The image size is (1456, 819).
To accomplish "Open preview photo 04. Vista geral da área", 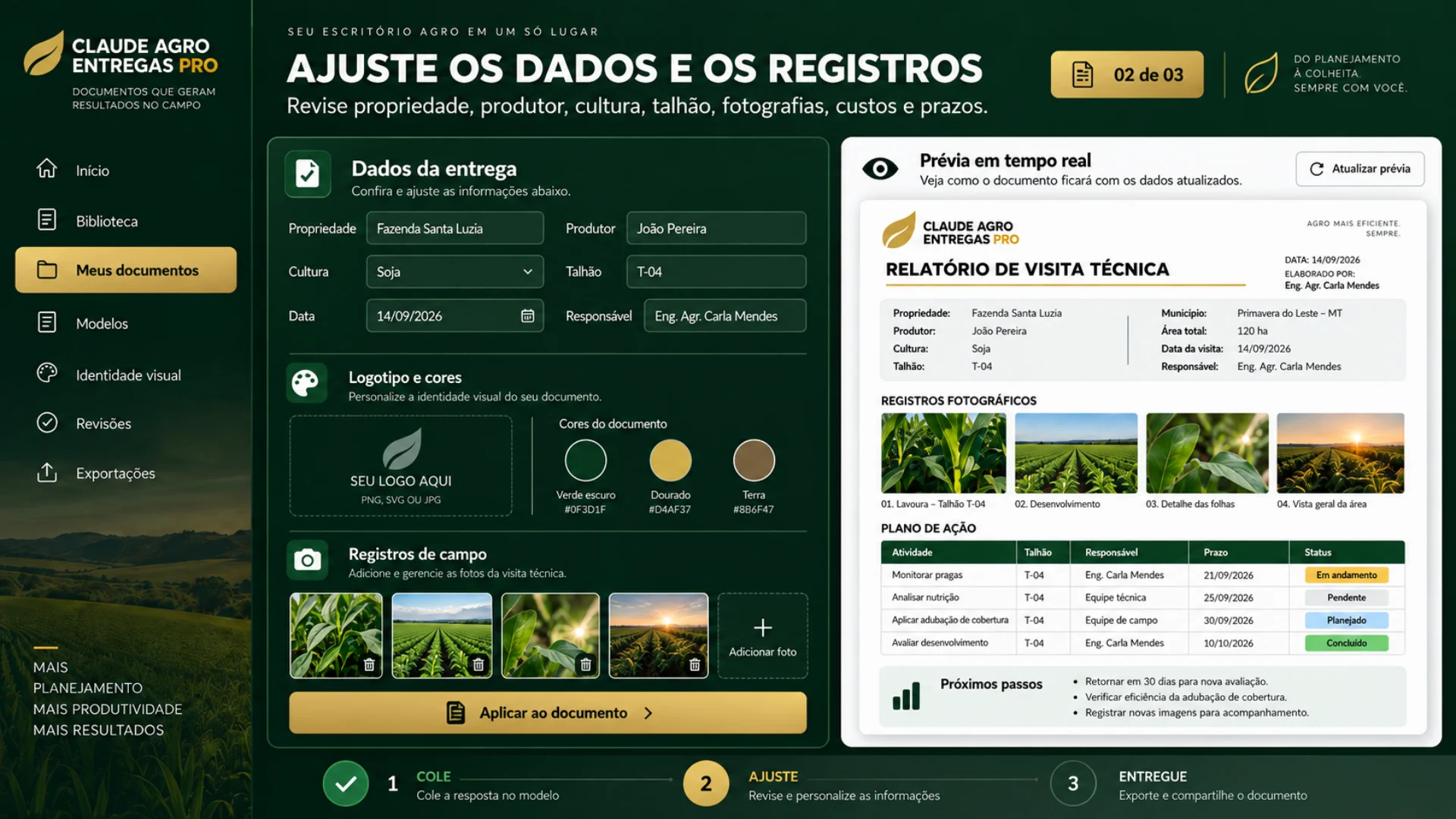I will [1340, 453].
